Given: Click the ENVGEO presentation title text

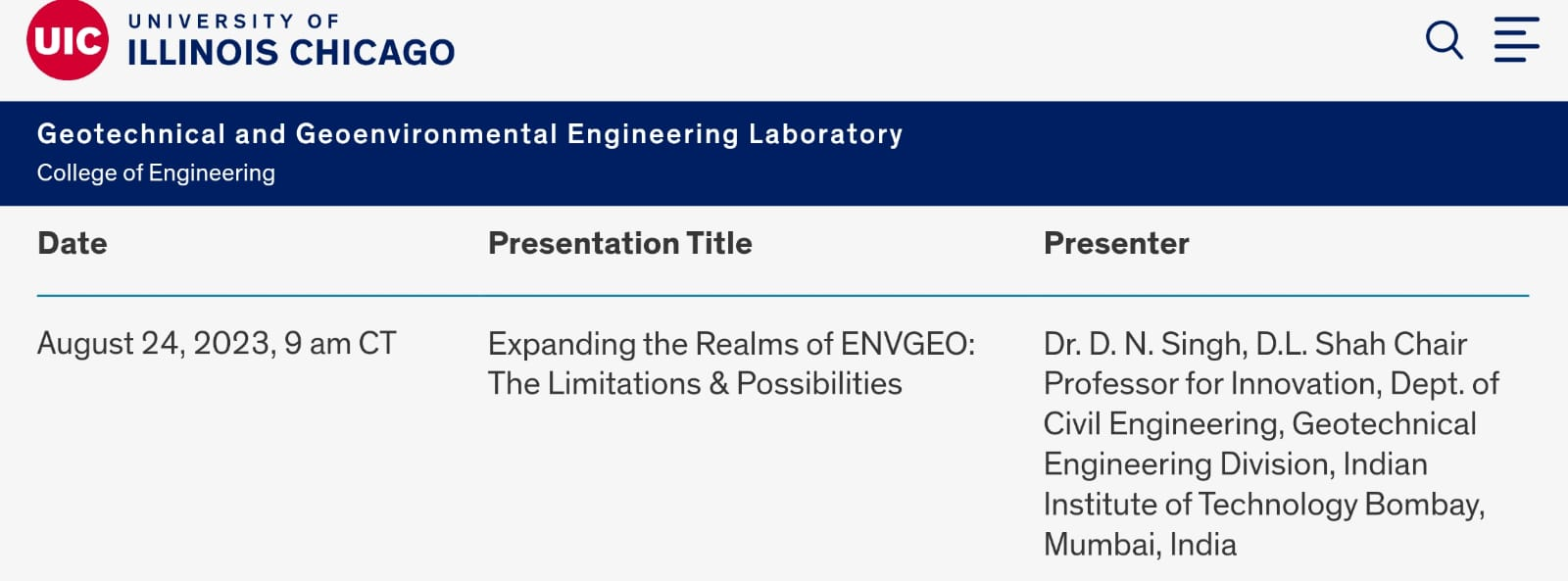Looking at the screenshot, I should 733,363.
